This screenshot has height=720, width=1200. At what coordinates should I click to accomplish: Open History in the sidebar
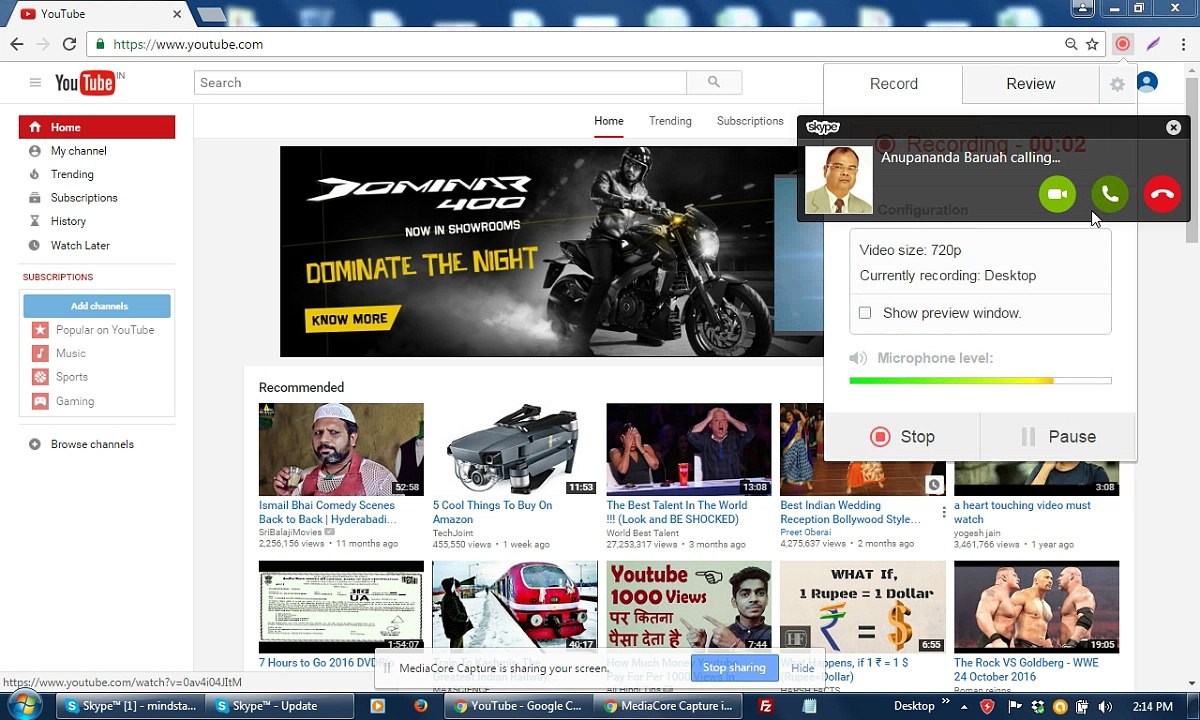(x=68, y=221)
